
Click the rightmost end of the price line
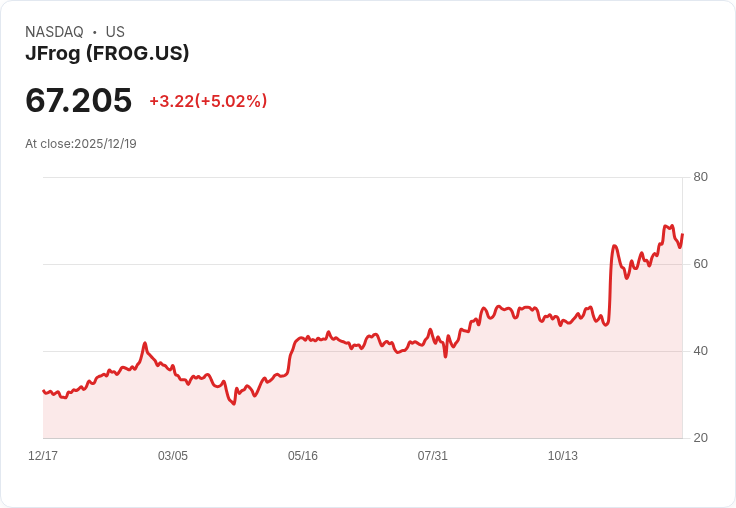click(682, 235)
